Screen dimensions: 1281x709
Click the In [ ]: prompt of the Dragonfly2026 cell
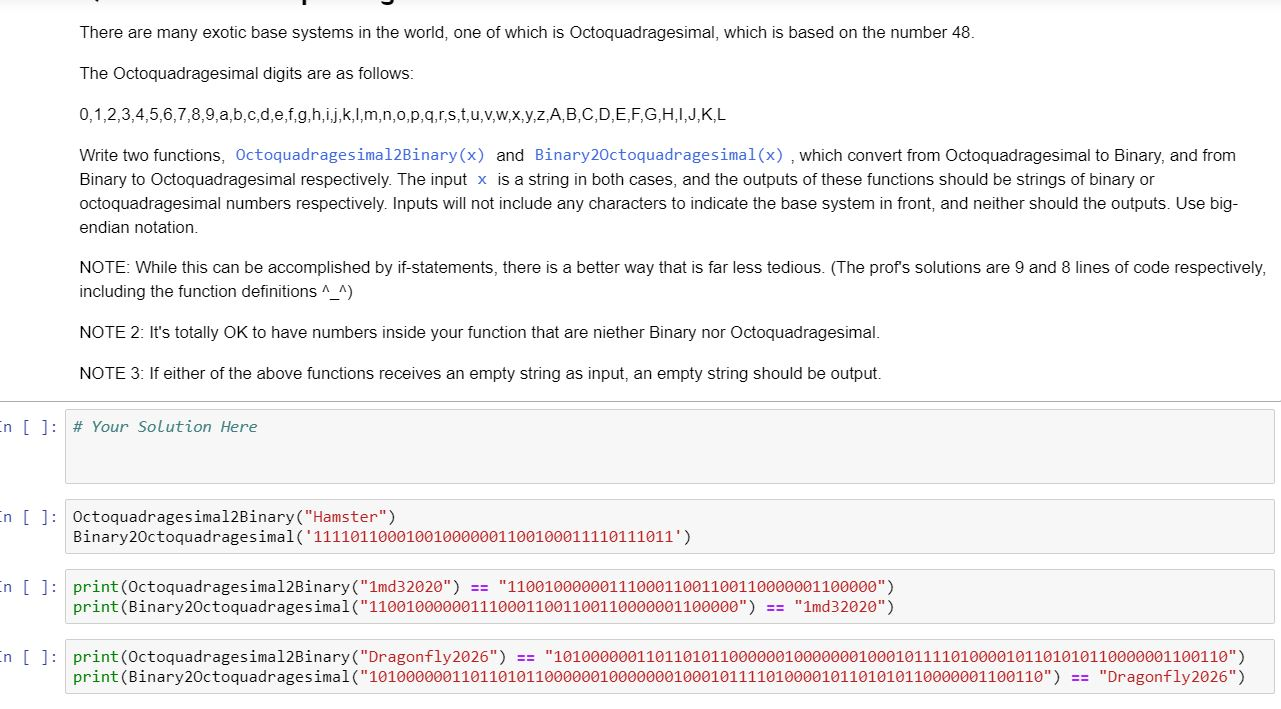[x=24, y=657]
